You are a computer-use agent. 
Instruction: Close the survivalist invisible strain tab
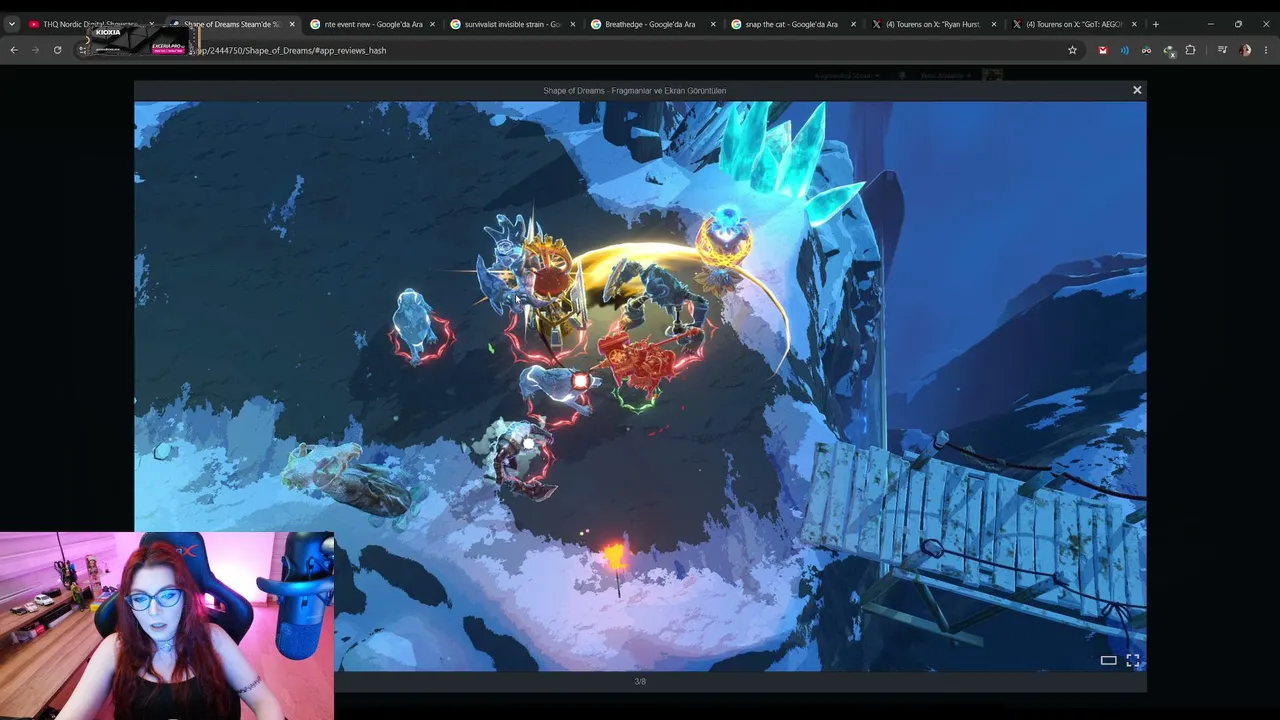point(573,24)
